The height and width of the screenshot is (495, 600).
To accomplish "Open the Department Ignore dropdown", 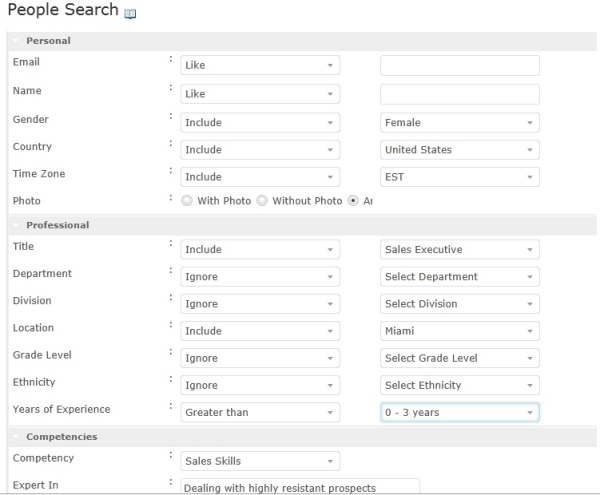I will (x=260, y=277).
